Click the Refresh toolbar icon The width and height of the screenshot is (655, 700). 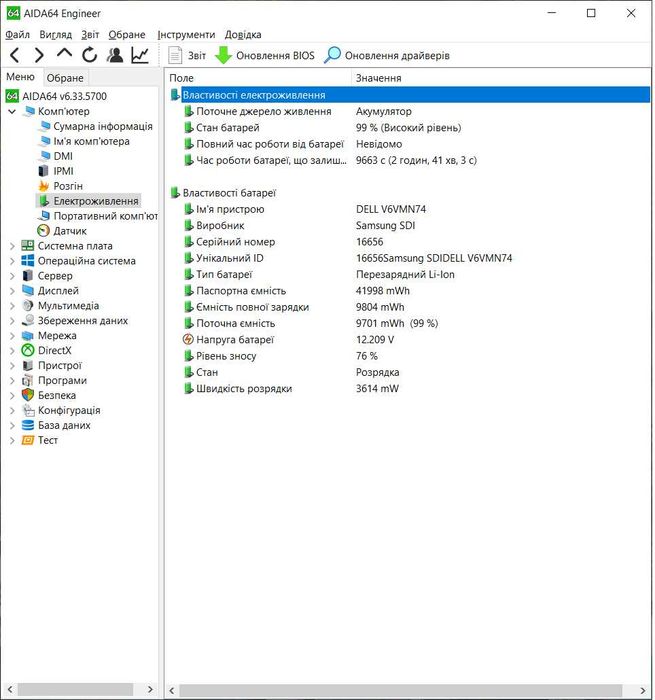pyautogui.click(x=89, y=55)
